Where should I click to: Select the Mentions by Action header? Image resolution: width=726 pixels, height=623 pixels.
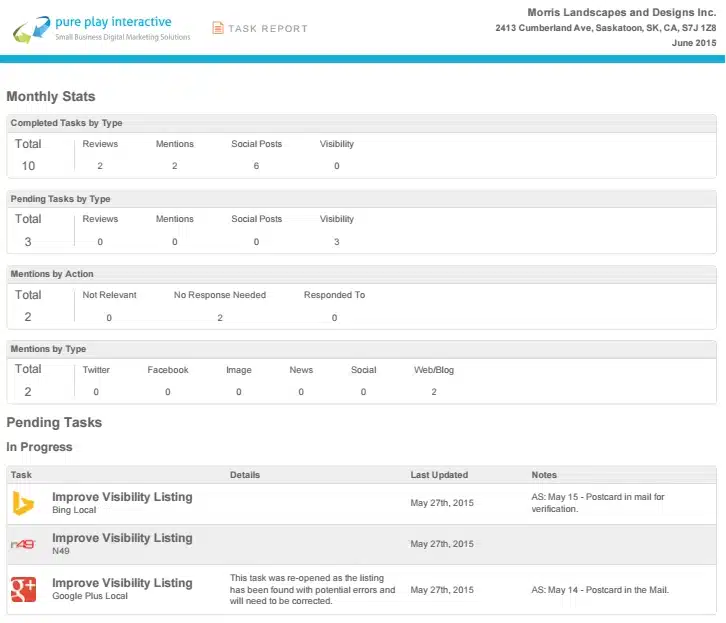(52, 274)
